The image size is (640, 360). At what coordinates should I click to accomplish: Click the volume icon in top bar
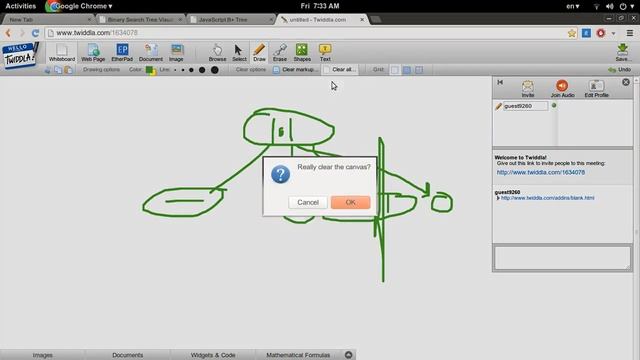point(609,7)
